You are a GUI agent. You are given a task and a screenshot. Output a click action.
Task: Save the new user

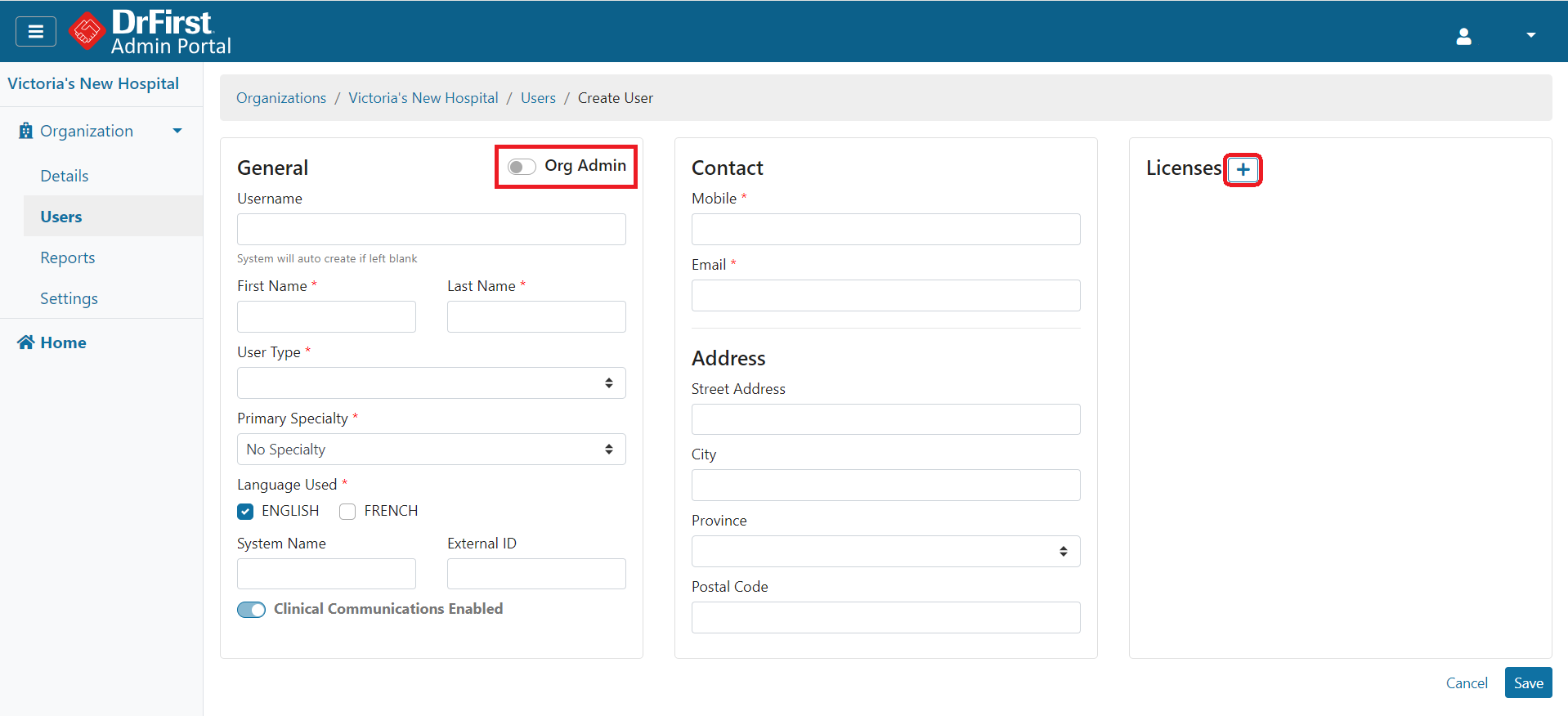(x=1528, y=683)
